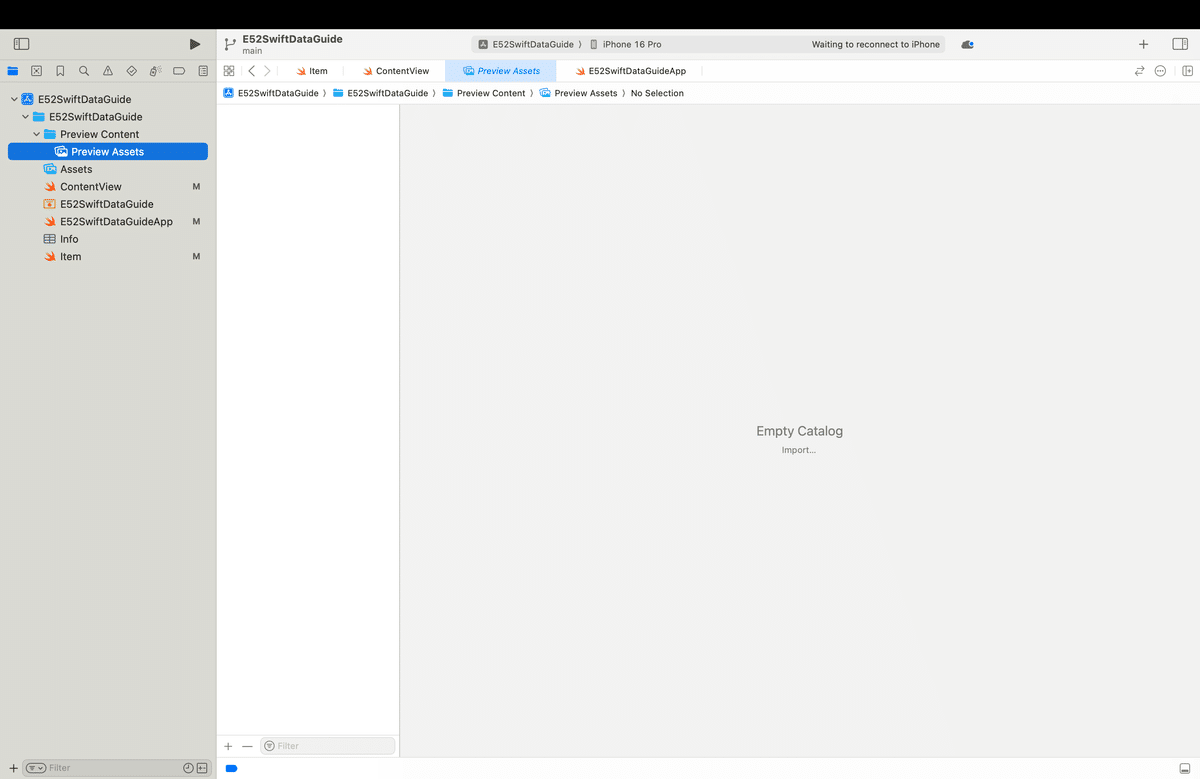Switch to the Item editor tab
This screenshot has height=779, width=1200.
[x=312, y=71]
